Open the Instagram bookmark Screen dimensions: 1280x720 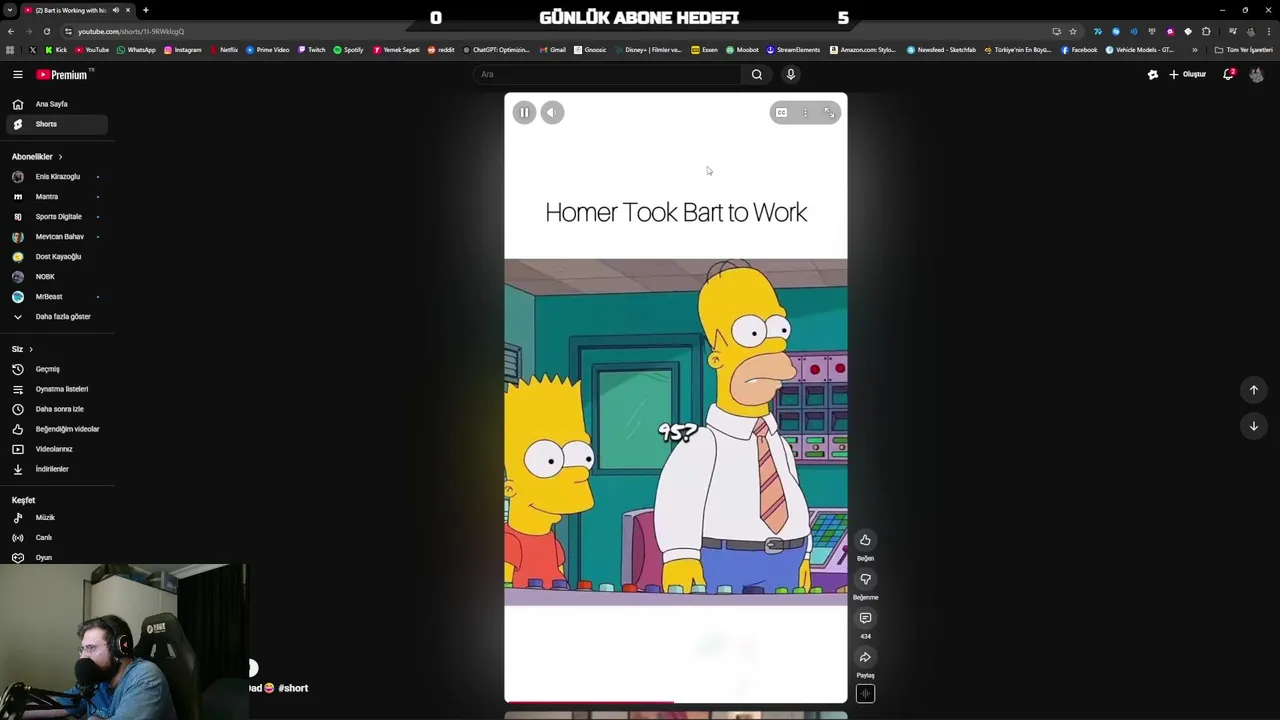pos(182,50)
